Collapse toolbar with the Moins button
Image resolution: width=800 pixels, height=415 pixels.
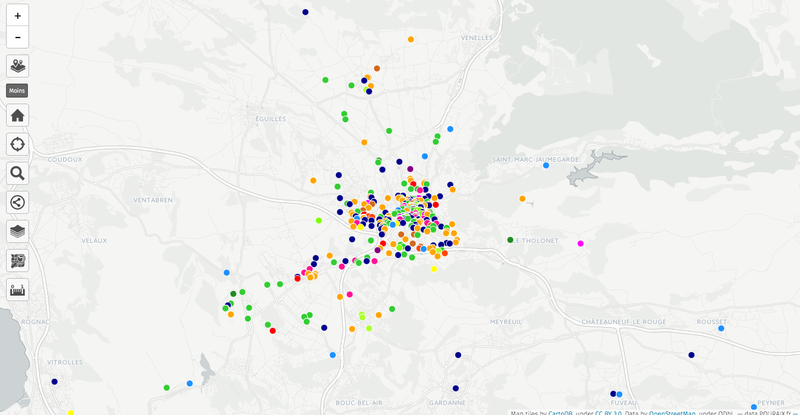tap(18, 91)
